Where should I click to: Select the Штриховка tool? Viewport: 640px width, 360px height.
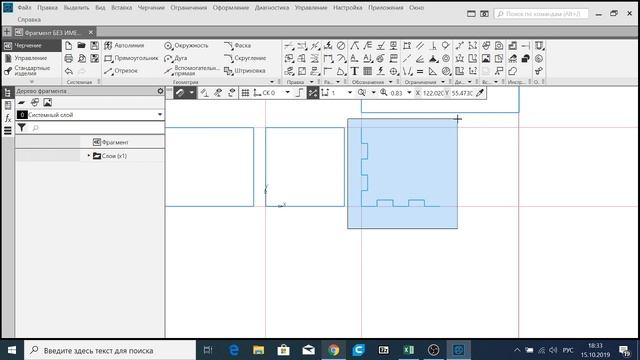click(245, 71)
